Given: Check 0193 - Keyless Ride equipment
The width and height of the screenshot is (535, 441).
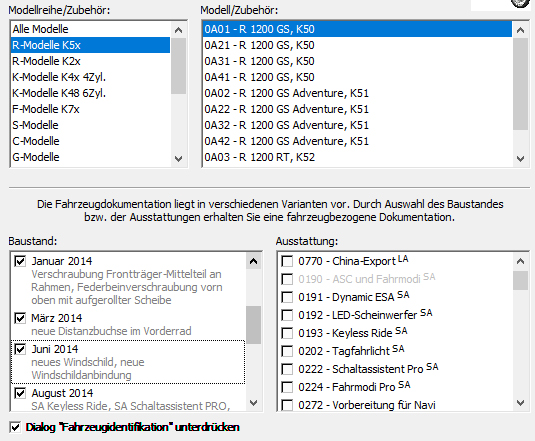Looking at the screenshot, I should tap(287, 333).
